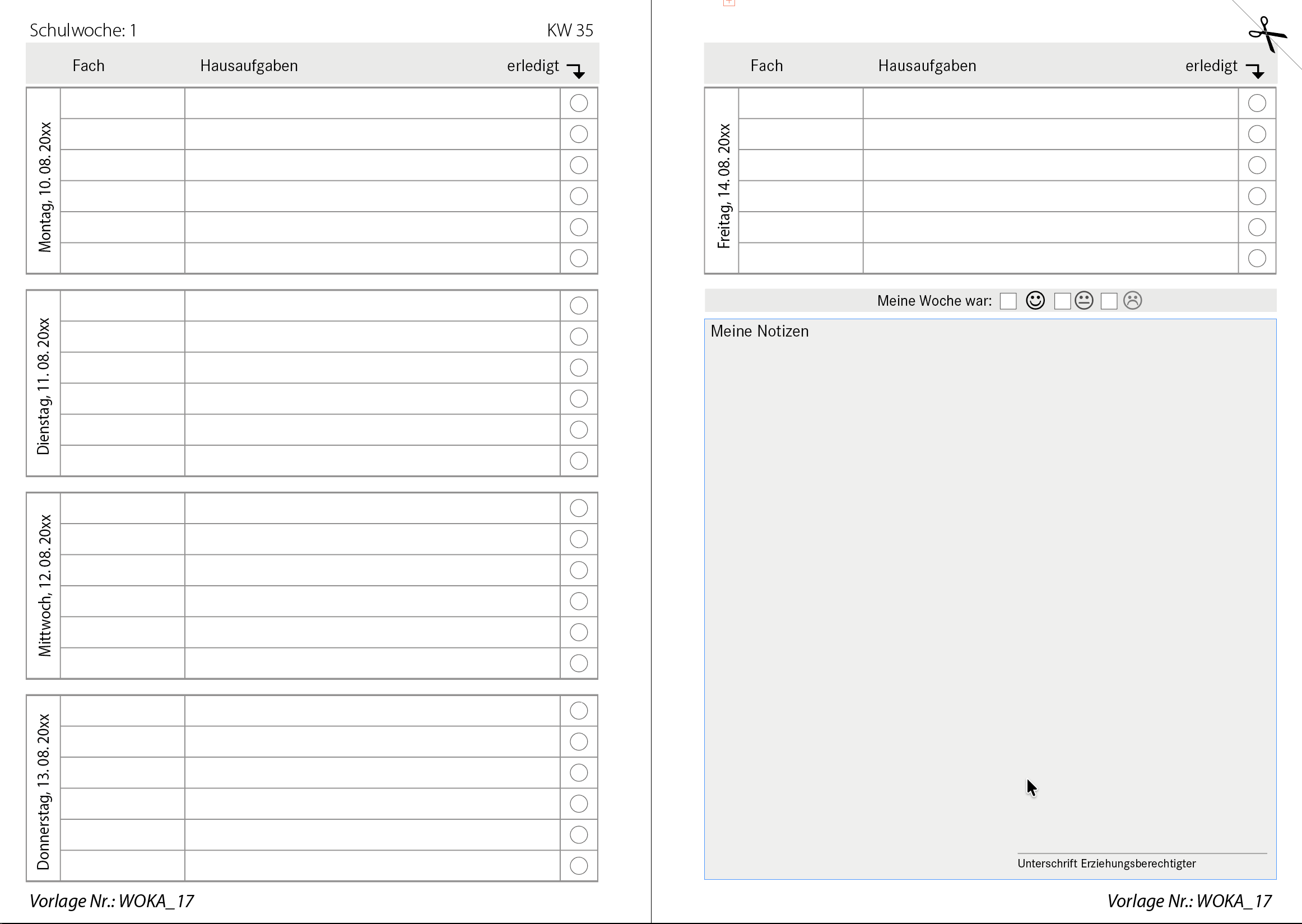Click the KW 35 label

pos(570,30)
